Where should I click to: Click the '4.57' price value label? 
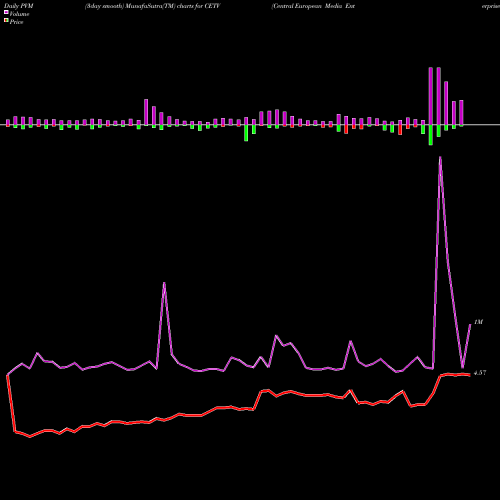coord(480,373)
